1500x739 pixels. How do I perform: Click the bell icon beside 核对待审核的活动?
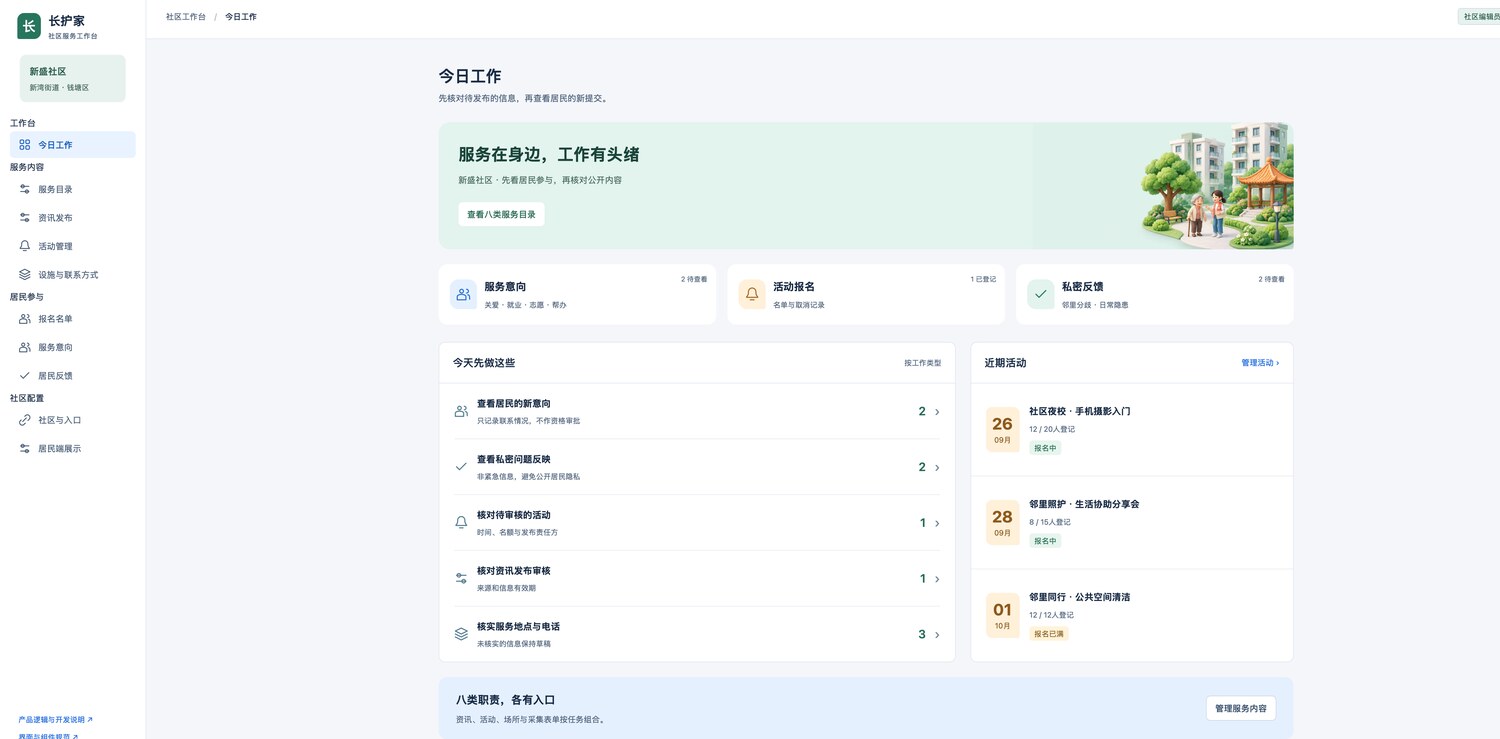point(461,523)
